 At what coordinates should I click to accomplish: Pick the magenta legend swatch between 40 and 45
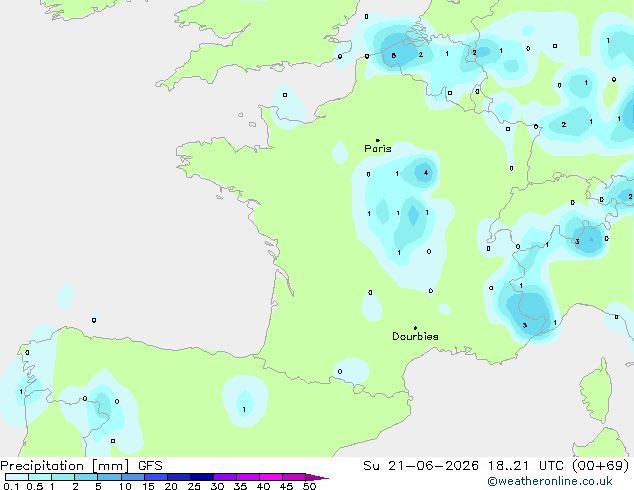click(271, 477)
